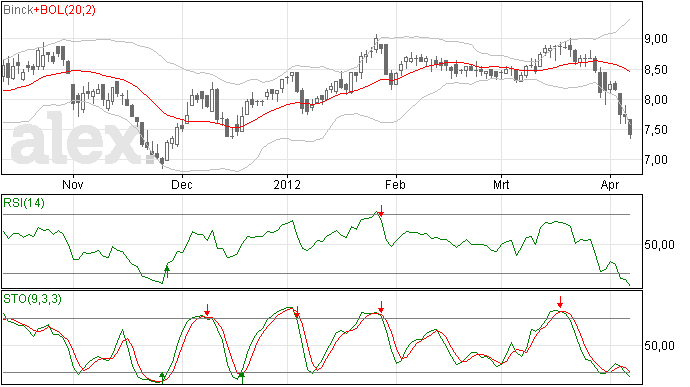Click the red STO sell marker in early December

point(207,310)
